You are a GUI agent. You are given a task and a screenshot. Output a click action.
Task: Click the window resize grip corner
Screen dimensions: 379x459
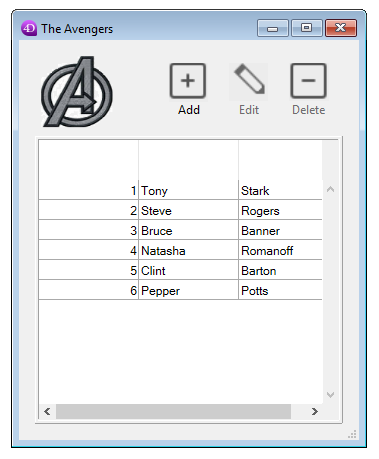(352, 434)
